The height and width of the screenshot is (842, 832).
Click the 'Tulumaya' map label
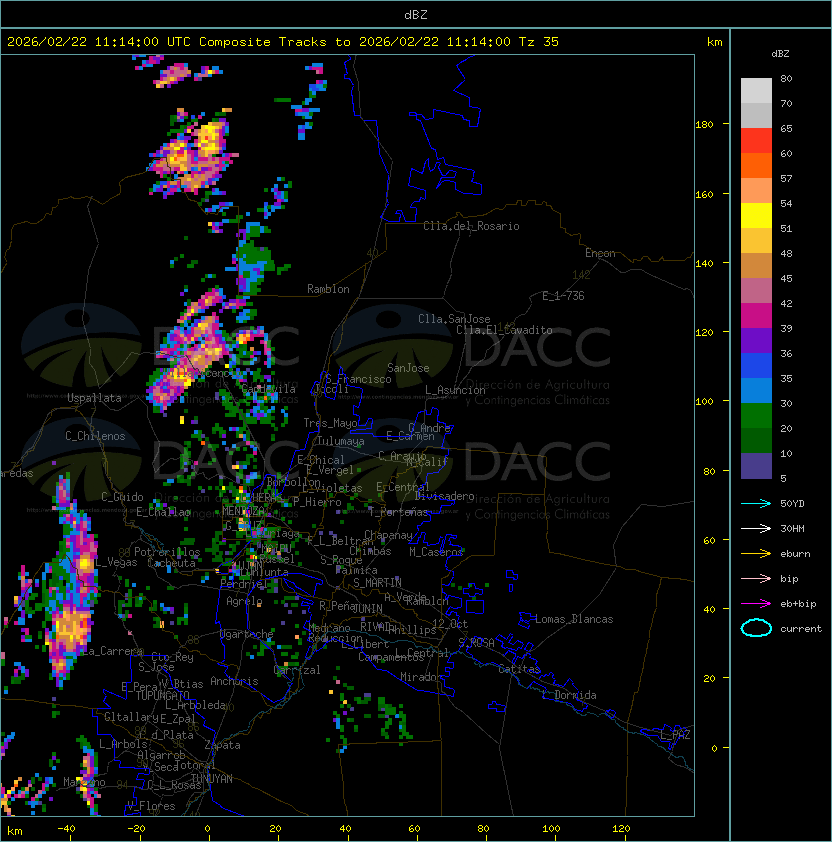[341, 441]
